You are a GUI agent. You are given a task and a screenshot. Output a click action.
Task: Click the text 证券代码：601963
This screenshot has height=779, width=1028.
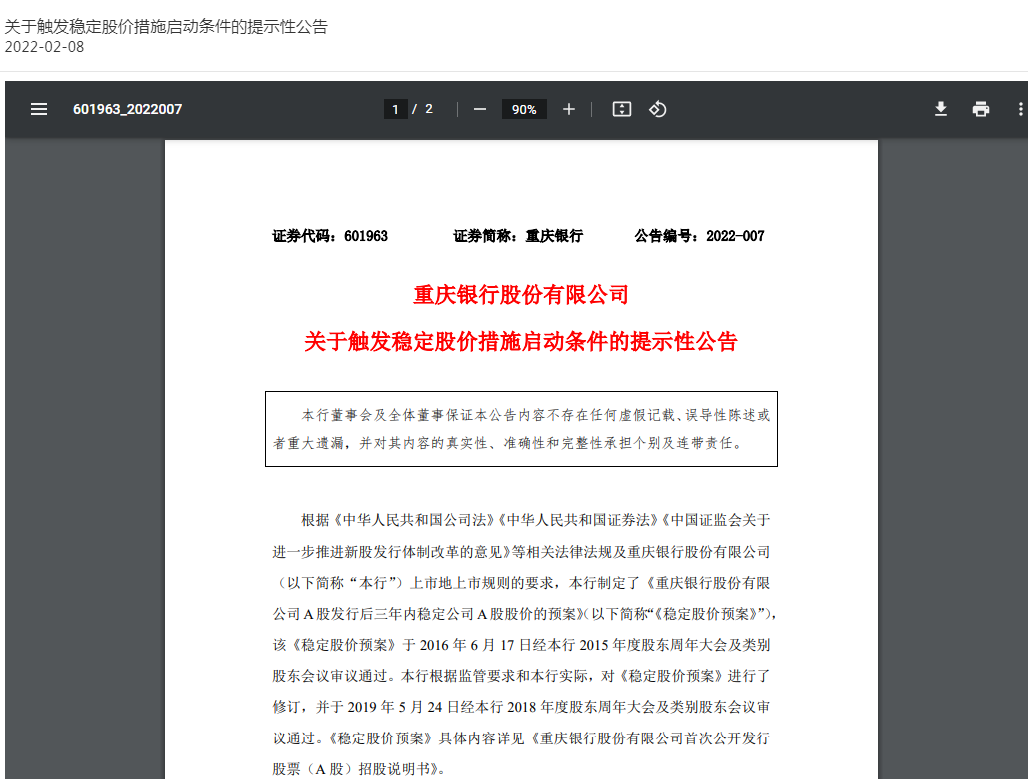[x=330, y=236]
